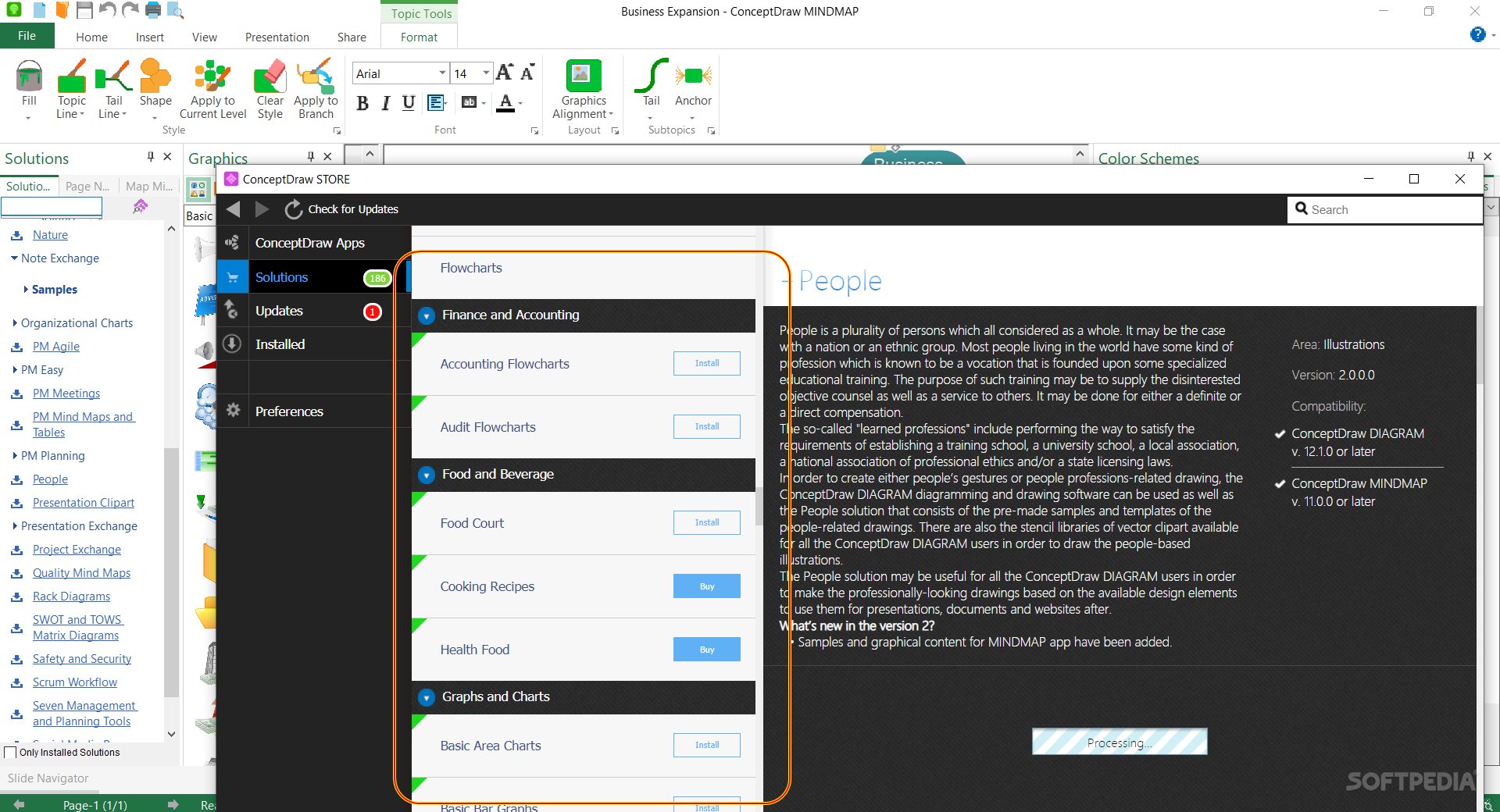Apply style to Current Level

[212, 88]
